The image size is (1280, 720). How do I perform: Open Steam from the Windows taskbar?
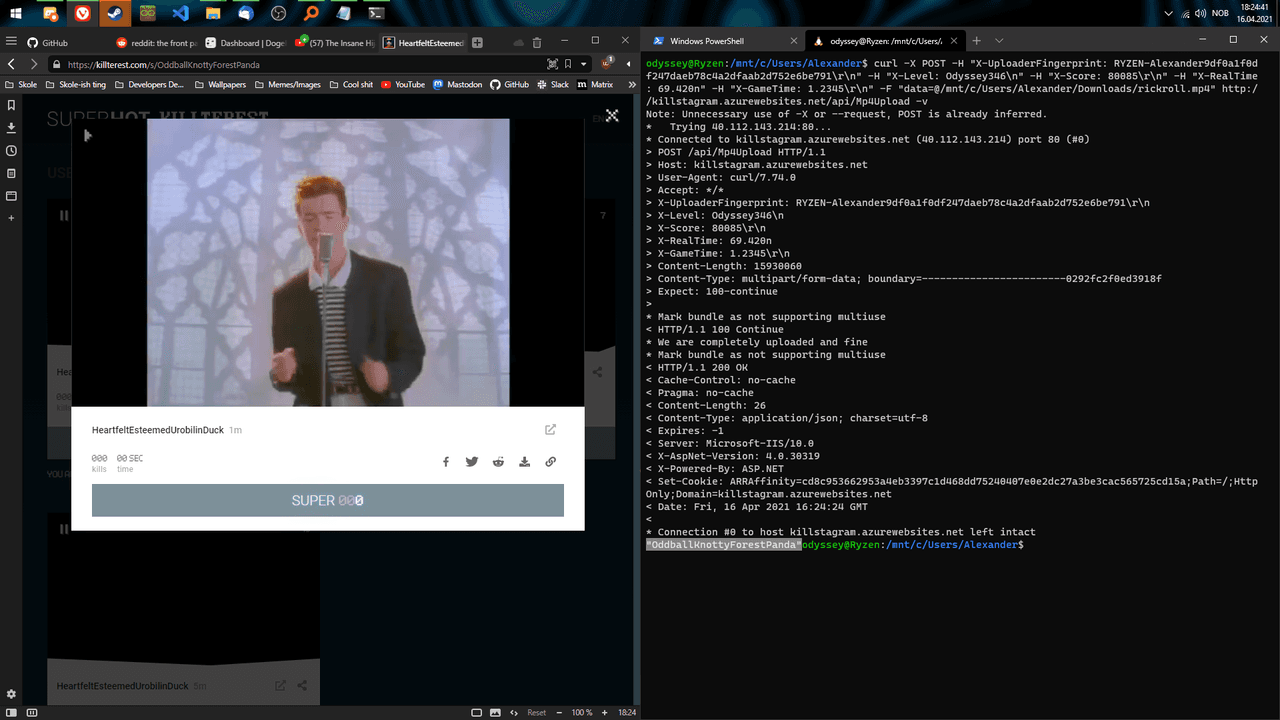click(115, 14)
